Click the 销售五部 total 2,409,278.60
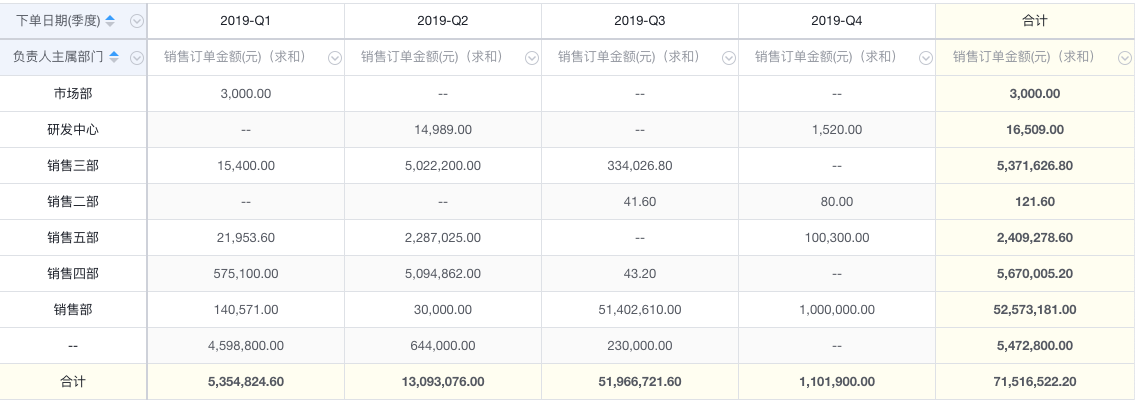Image resolution: width=1135 pixels, height=404 pixels. click(1035, 237)
